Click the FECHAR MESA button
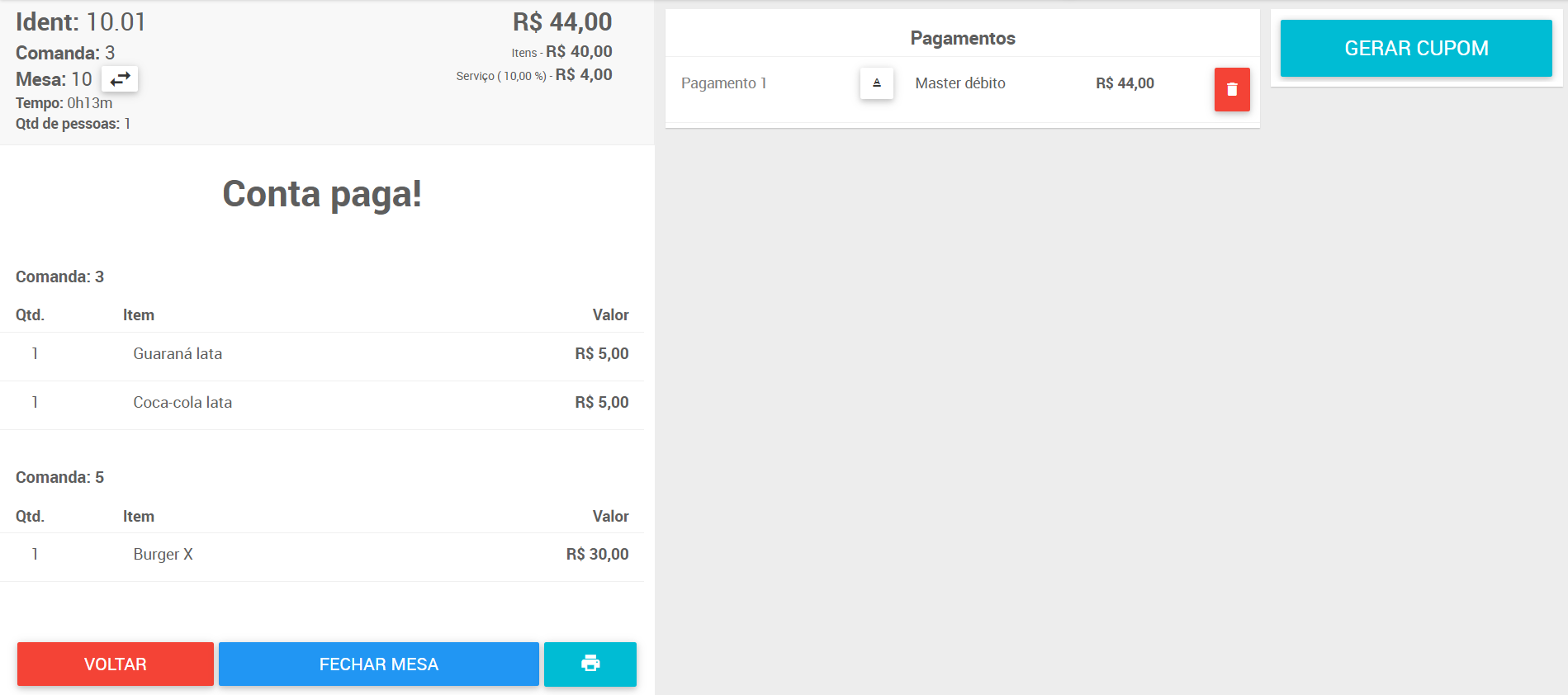Image resolution: width=1568 pixels, height=695 pixels. point(379,664)
